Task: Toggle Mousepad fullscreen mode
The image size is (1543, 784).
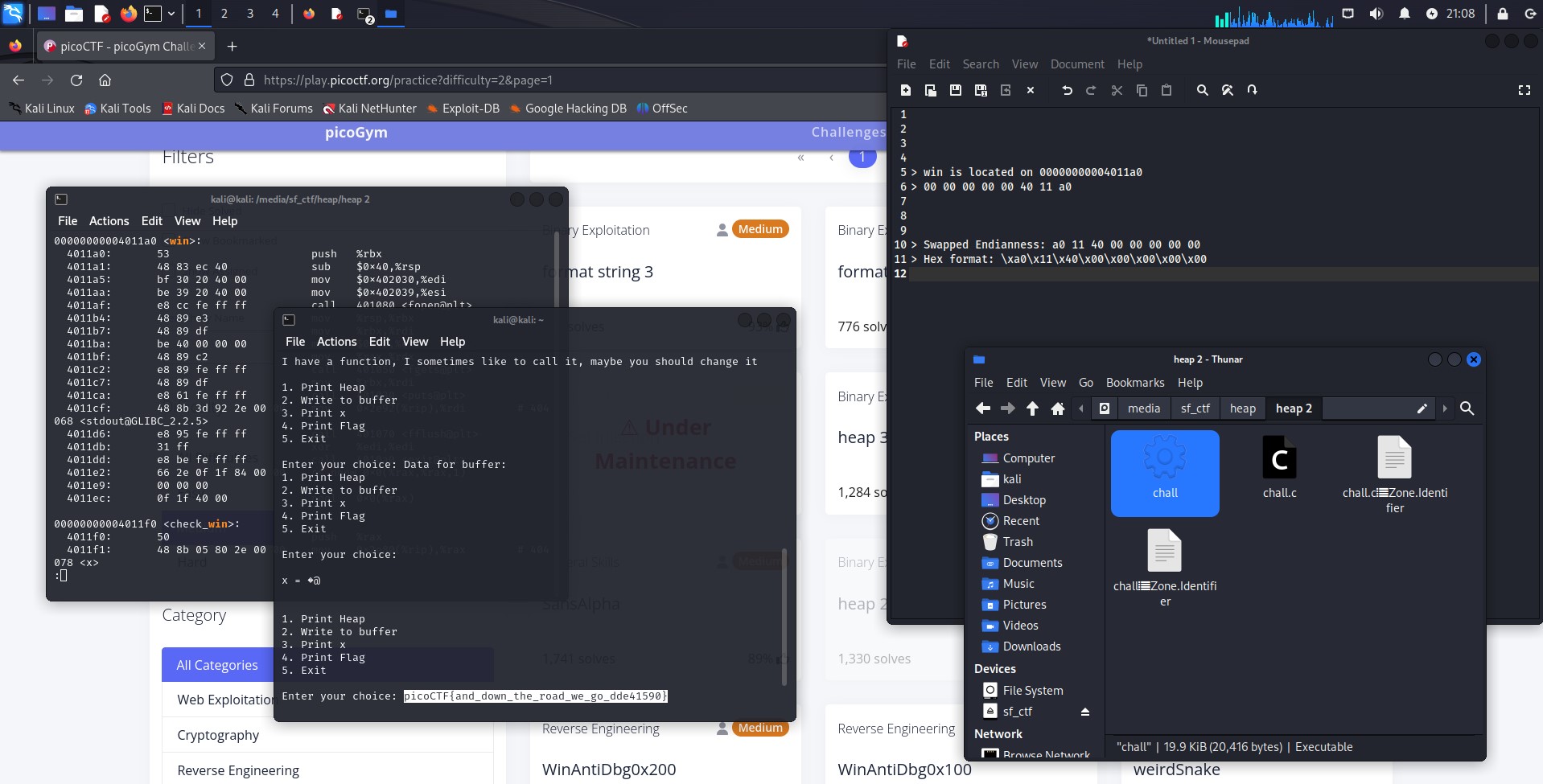Action: point(1524,90)
